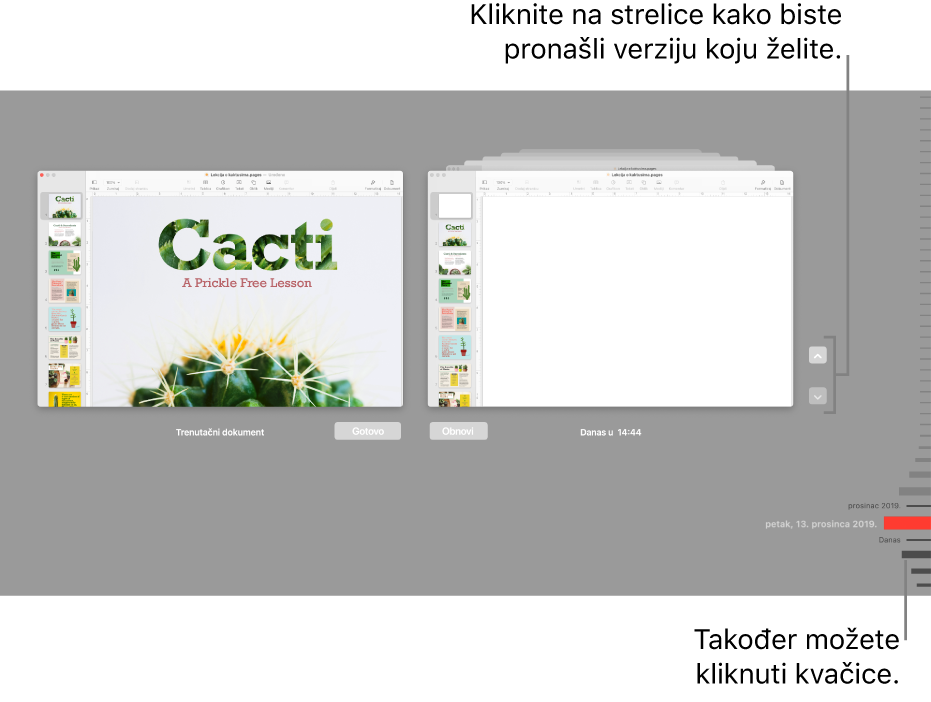This screenshot has width=931, height=702.
Task: Click Tablica icon in 14:44 version window
Action: pyautogui.click(x=596, y=184)
